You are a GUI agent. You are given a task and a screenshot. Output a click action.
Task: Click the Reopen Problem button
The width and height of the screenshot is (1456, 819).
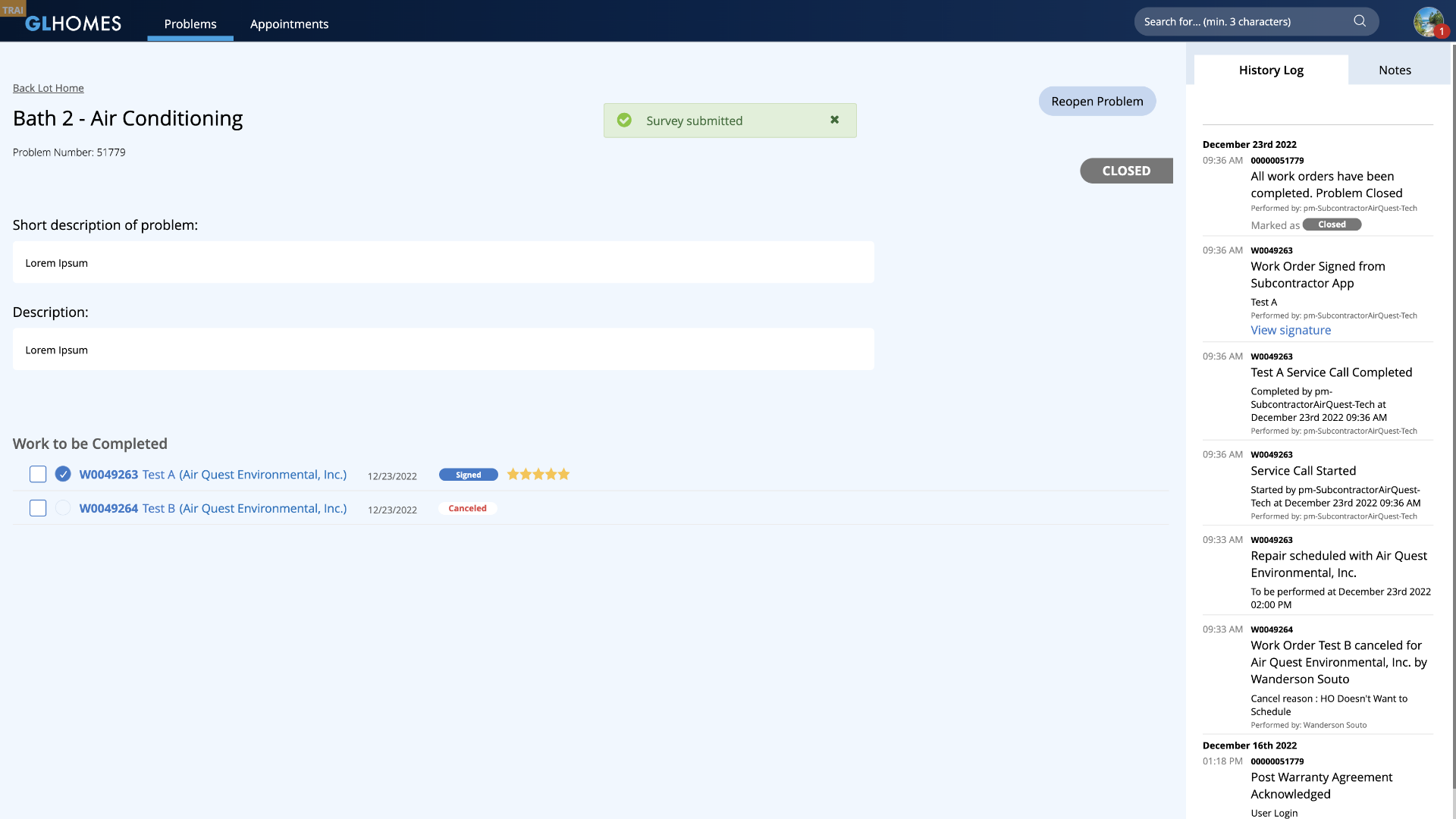tap(1097, 101)
